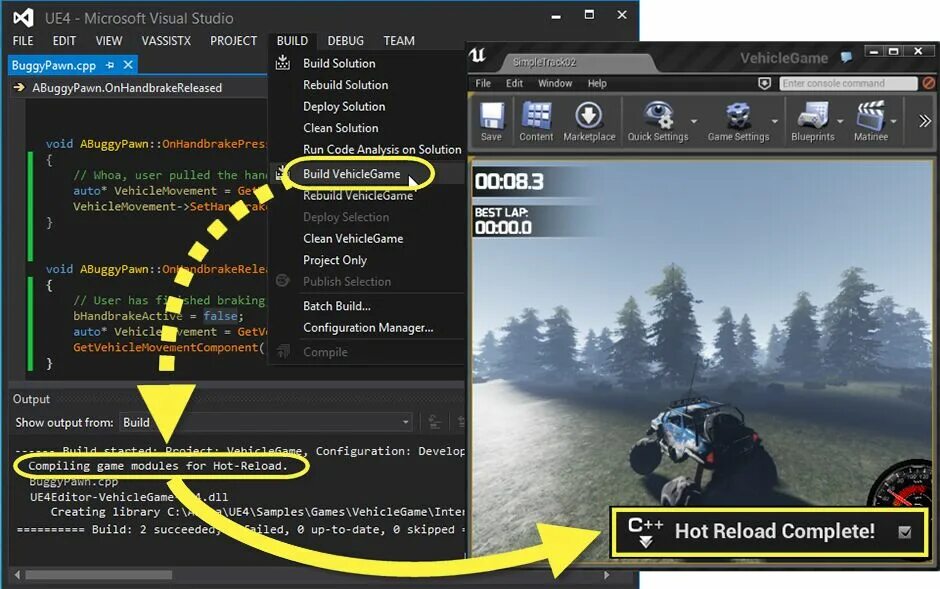The width and height of the screenshot is (940, 589).
Task: Toggle the Hot Reload Complete checkbox
Action: tap(905, 532)
